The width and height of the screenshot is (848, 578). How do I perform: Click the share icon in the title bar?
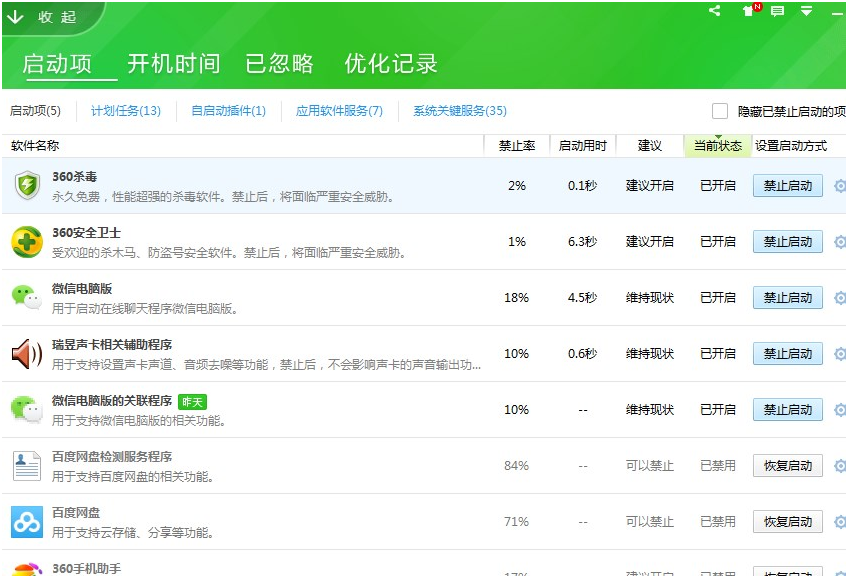(x=715, y=10)
